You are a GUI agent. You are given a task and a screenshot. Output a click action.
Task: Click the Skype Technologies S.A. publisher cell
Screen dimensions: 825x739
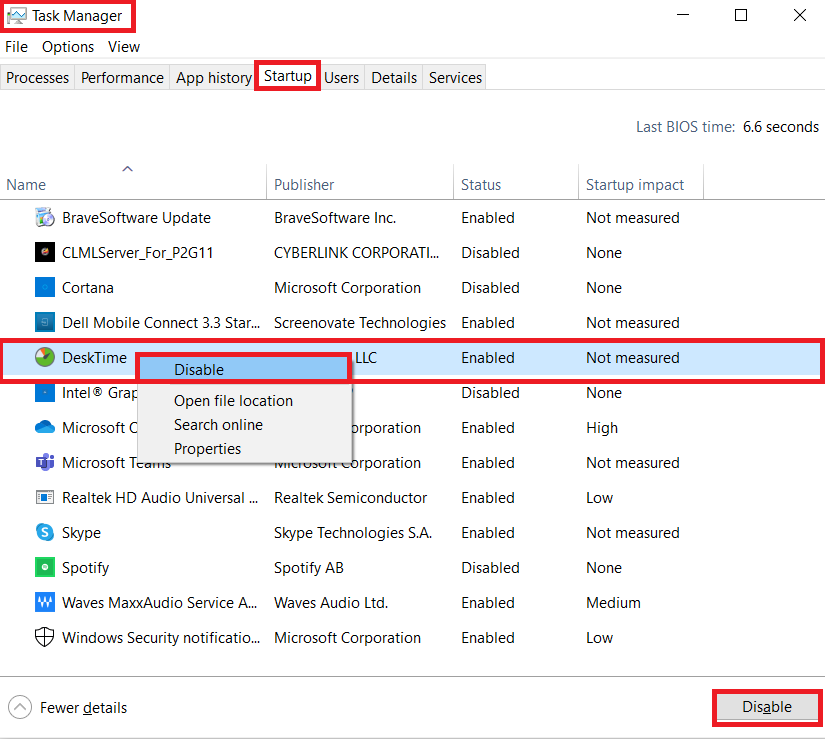pyautogui.click(x=353, y=533)
